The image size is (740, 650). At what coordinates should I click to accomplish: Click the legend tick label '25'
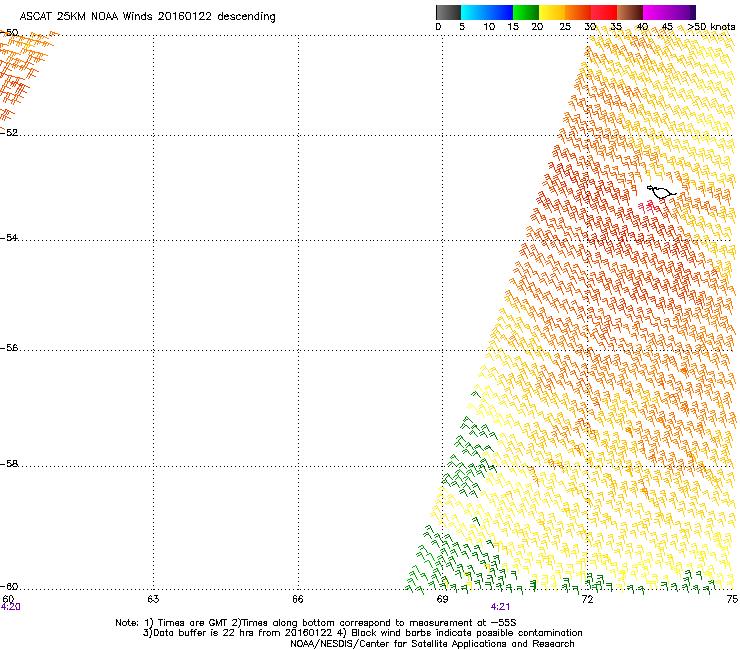(565, 27)
